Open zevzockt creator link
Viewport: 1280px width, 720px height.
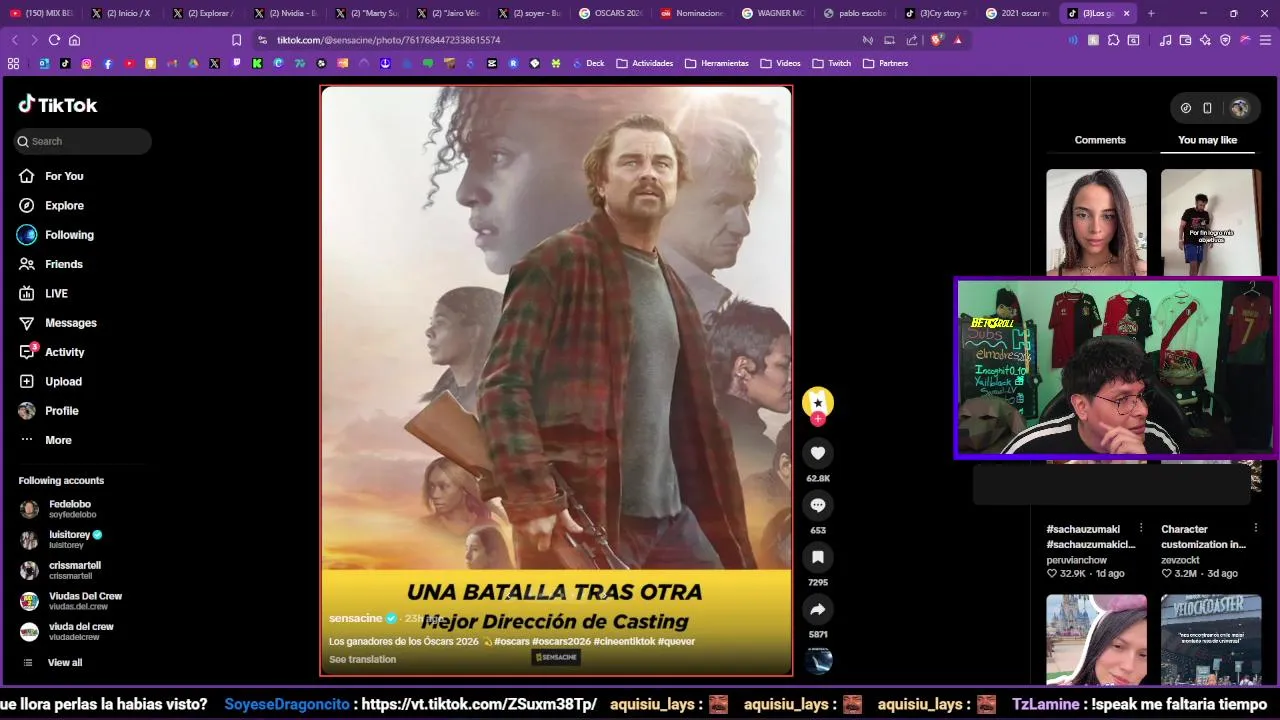(x=1180, y=560)
